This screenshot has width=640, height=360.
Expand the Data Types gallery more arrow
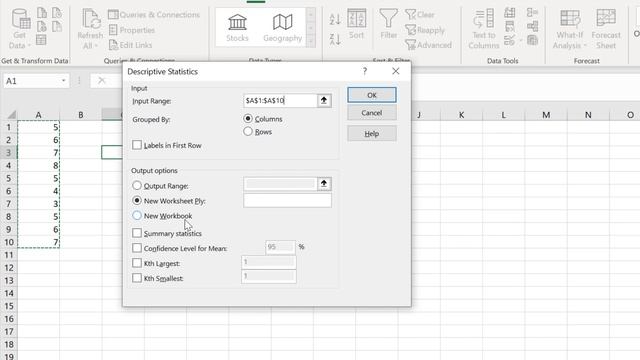pyautogui.click(x=311, y=42)
